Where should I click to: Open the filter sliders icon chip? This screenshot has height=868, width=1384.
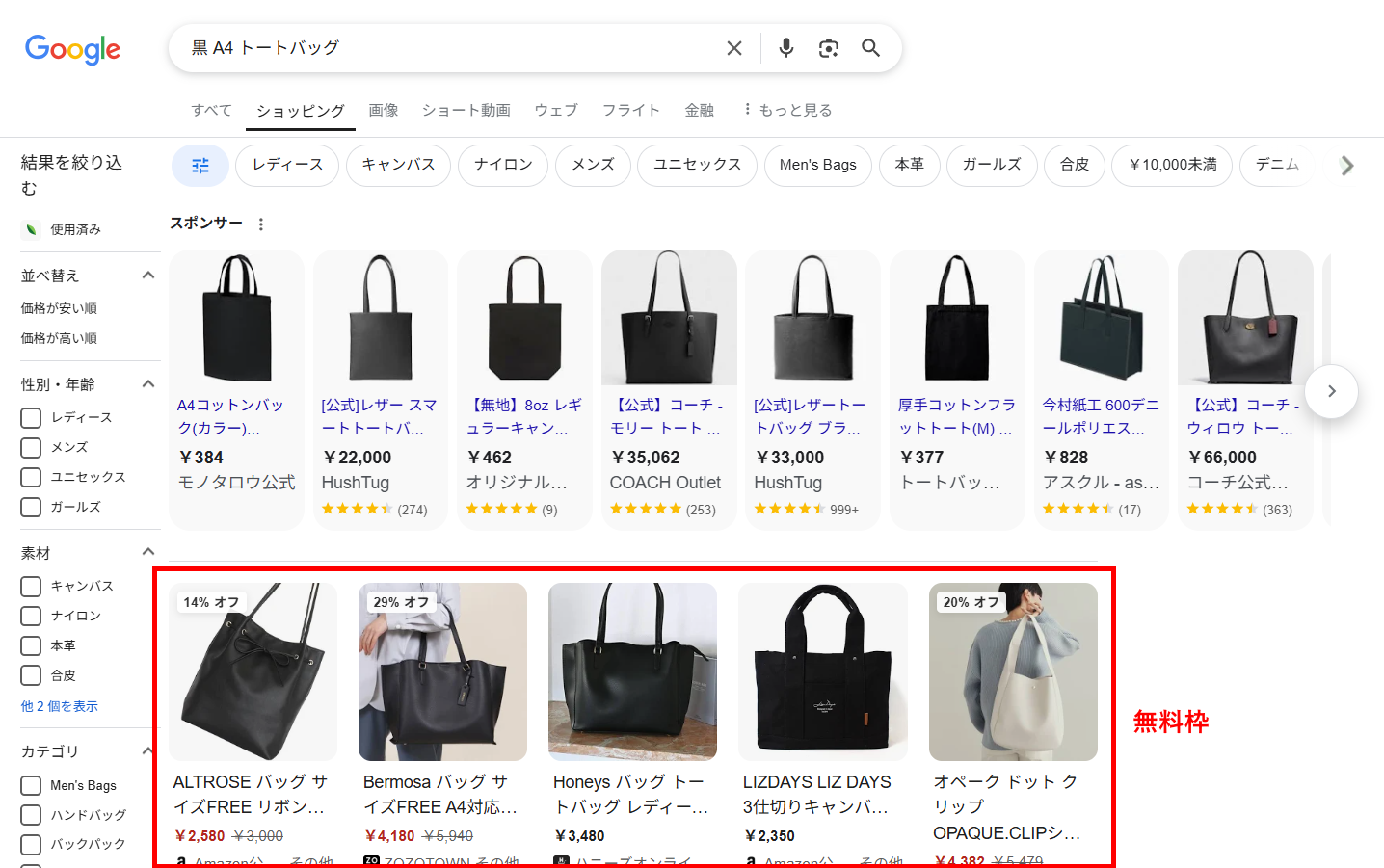[200, 166]
